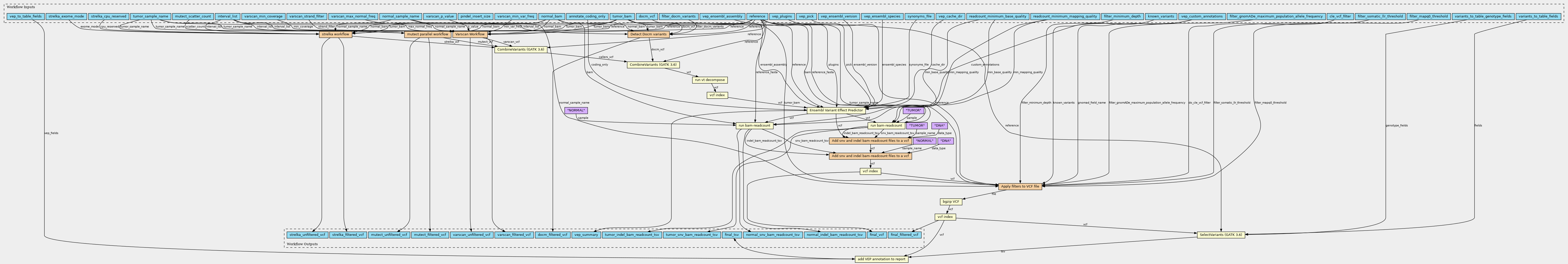Open the strelka workflow step node
This screenshot has height=264, width=1568.
pos(335,34)
